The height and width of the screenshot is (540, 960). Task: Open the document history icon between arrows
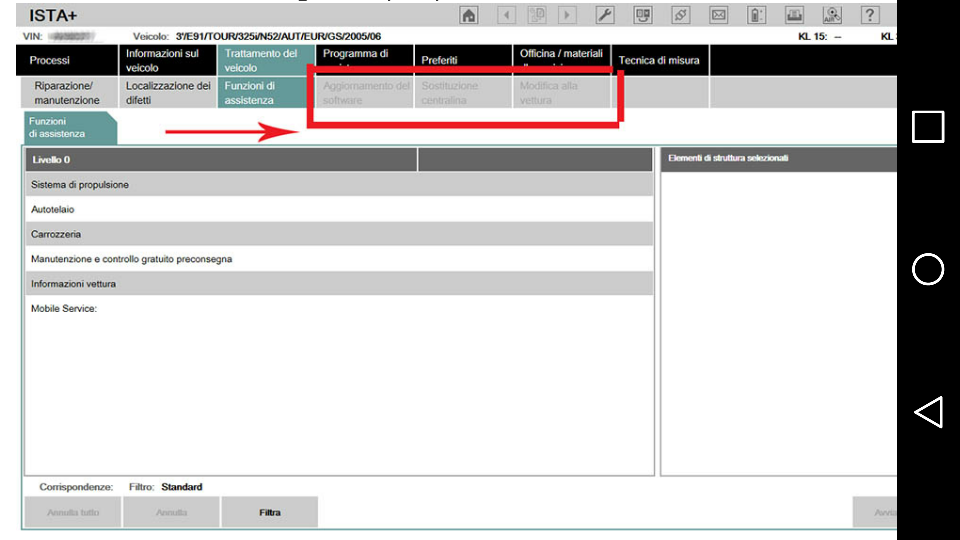pos(537,15)
